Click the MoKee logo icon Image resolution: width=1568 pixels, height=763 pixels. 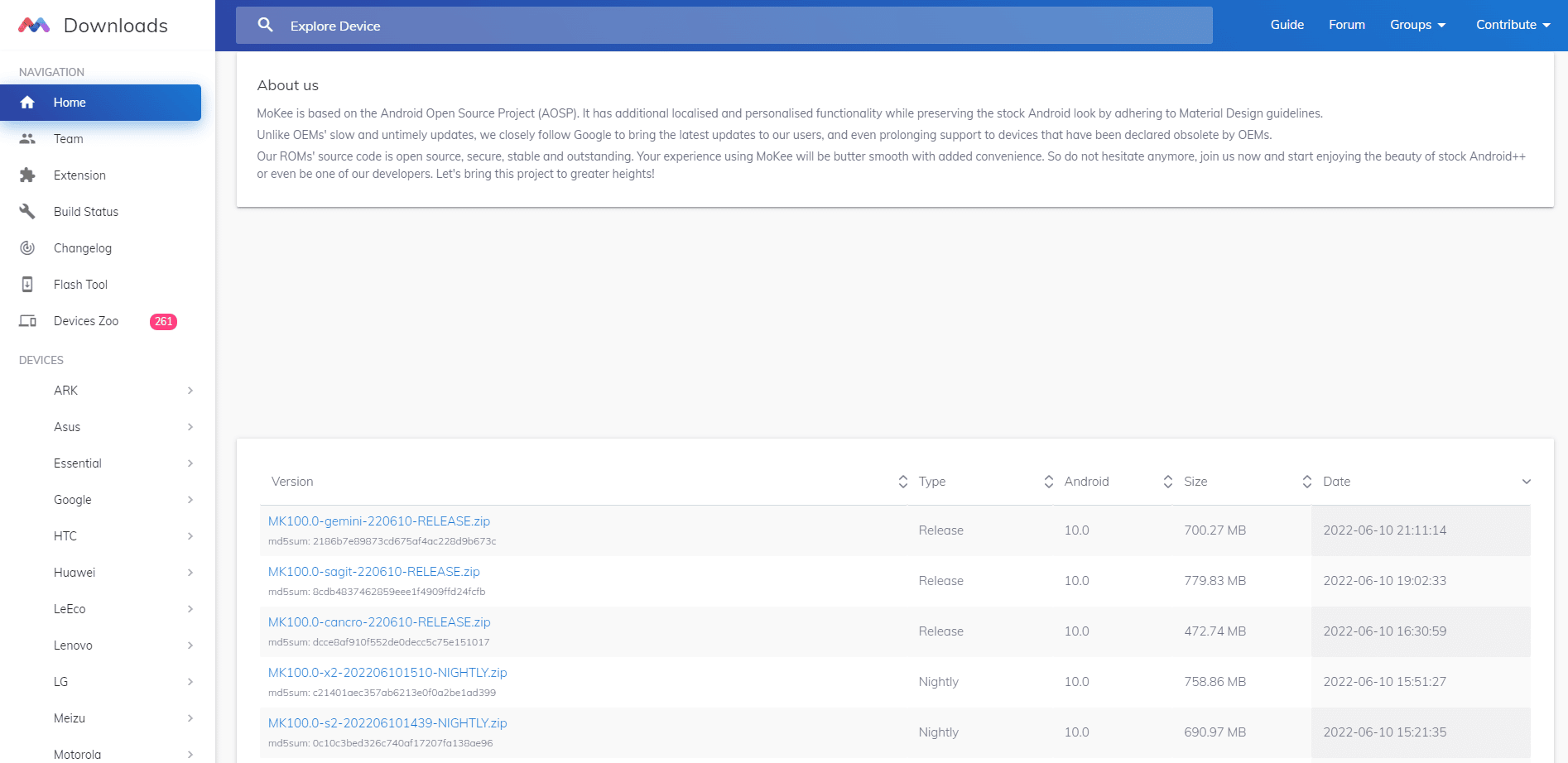tap(34, 25)
